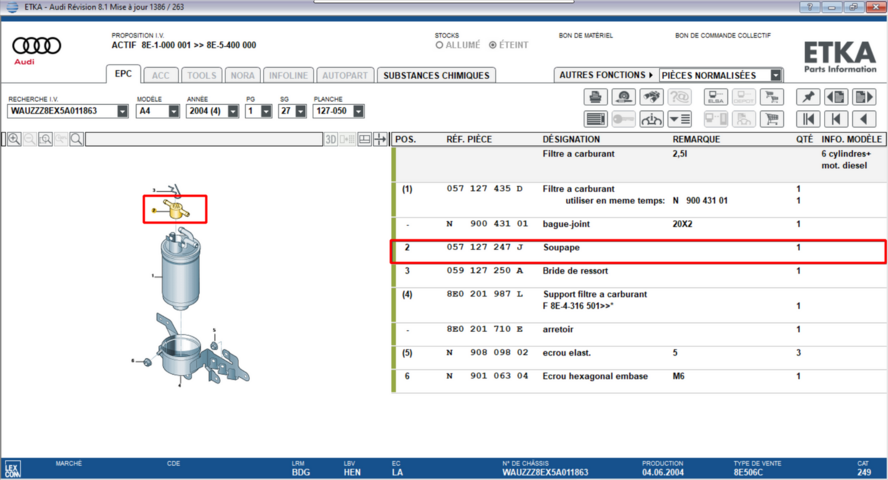Open the ANNÉE 2004 (4) dropdown
Image resolution: width=888 pixels, height=480 pixels.
233,111
